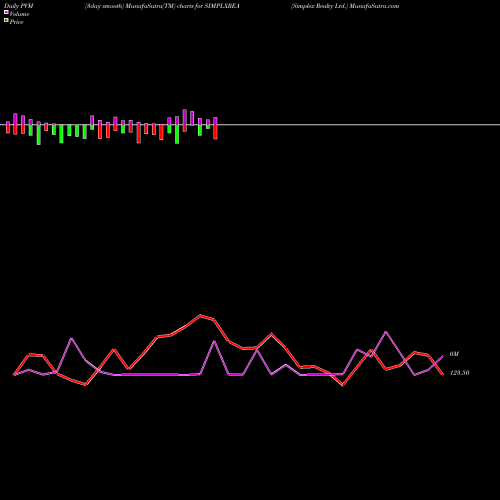Screen dimensions: 500x500
Task: Click the 'Price' legend label
Action: (x=16, y=22)
